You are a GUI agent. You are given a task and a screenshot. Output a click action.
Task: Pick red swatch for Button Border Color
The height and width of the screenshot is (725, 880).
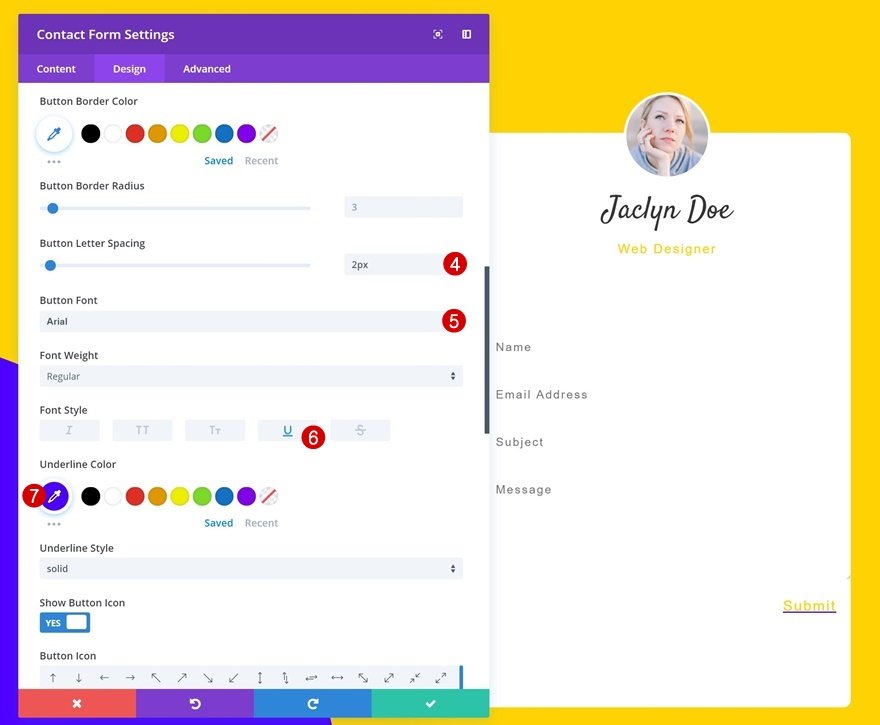coord(135,134)
